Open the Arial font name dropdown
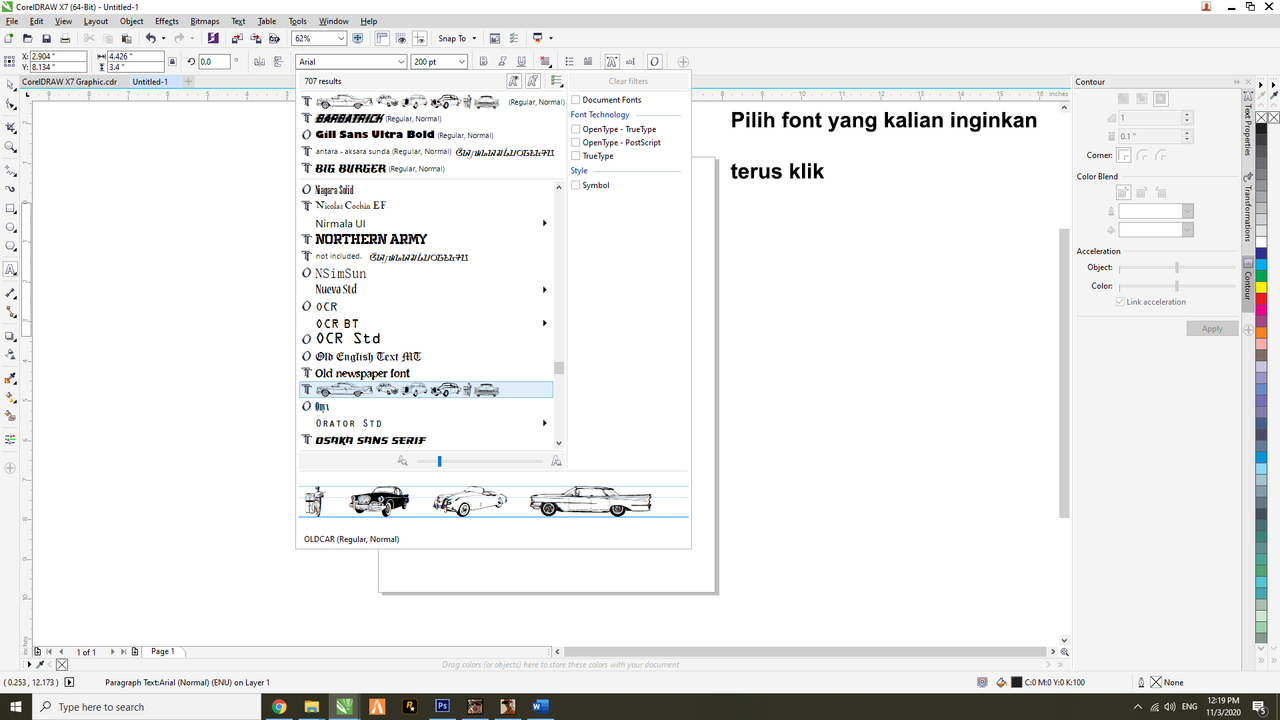The width and height of the screenshot is (1280, 720). click(x=402, y=62)
